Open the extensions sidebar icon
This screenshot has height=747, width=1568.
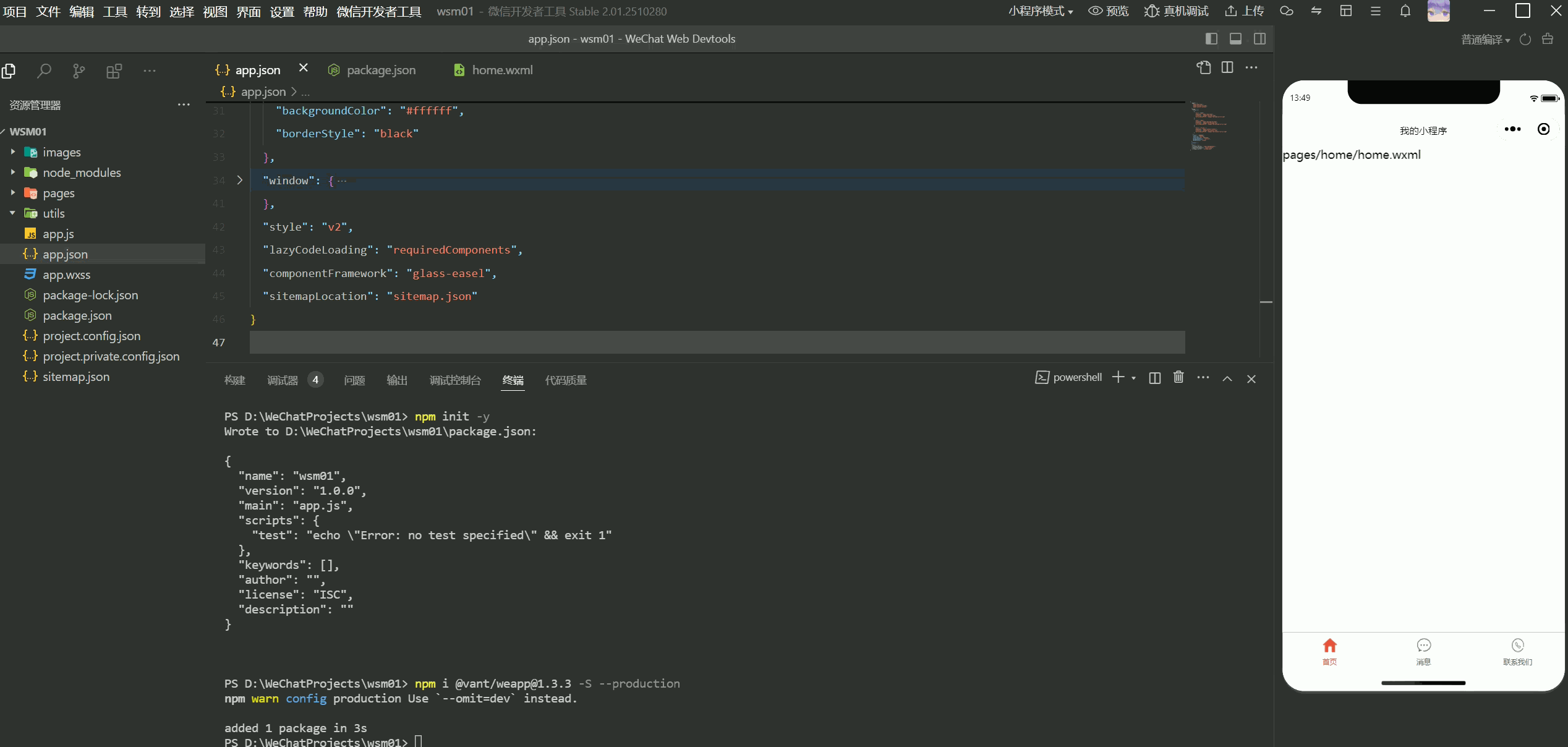[114, 71]
